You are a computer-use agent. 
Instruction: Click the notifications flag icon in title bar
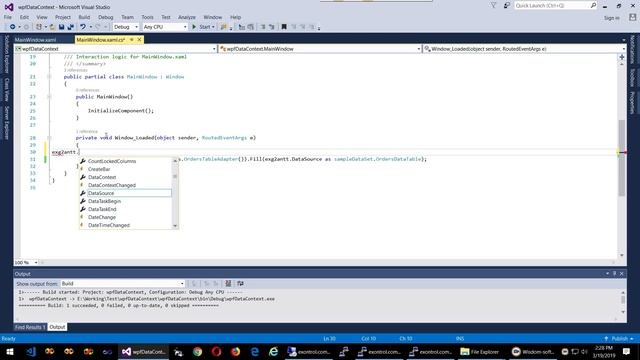click(x=493, y=6)
